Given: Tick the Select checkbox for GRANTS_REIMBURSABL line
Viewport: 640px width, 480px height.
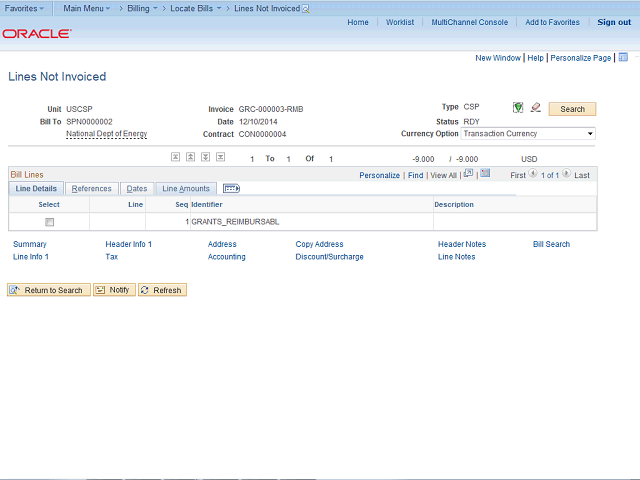Looking at the screenshot, I should point(49,222).
